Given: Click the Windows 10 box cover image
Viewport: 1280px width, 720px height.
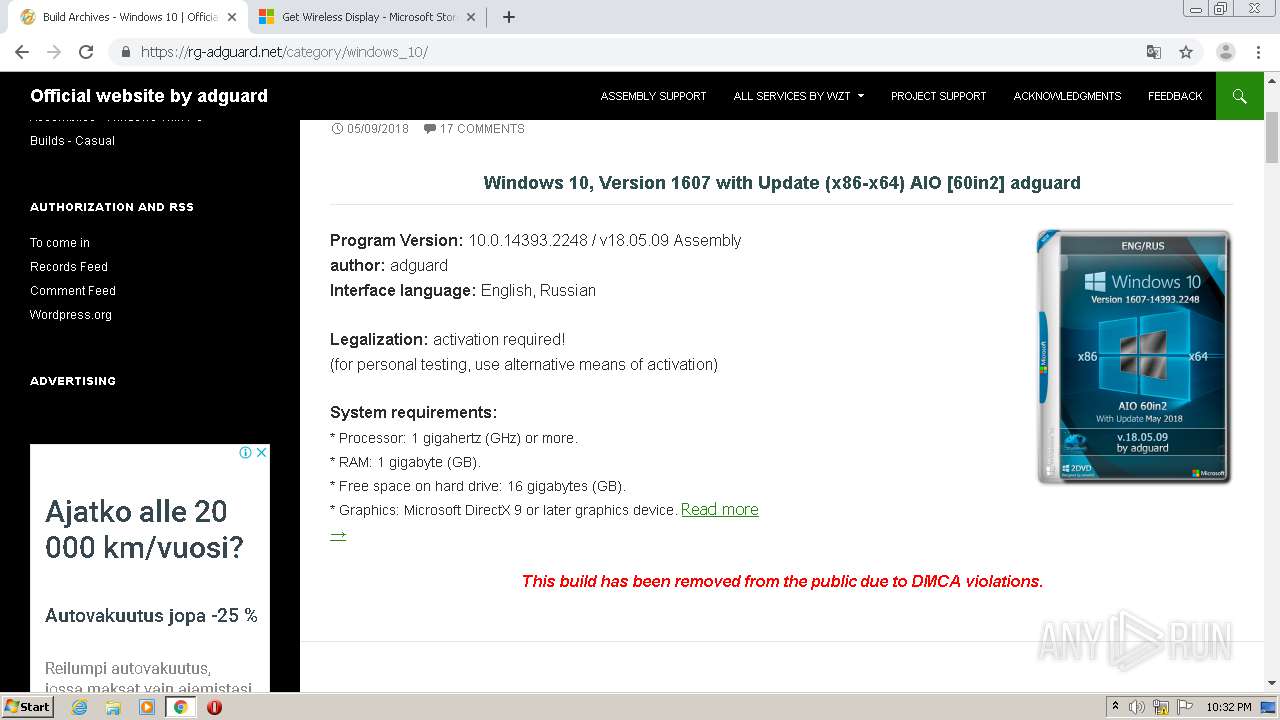Looking at the screenshot, I should click(1134, 357).
